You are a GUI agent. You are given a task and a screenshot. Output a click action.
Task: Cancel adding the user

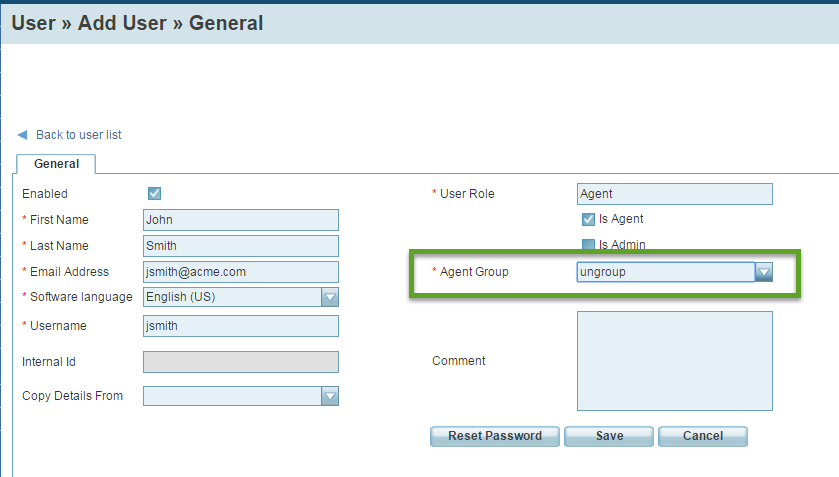click(x=703, y=436)
